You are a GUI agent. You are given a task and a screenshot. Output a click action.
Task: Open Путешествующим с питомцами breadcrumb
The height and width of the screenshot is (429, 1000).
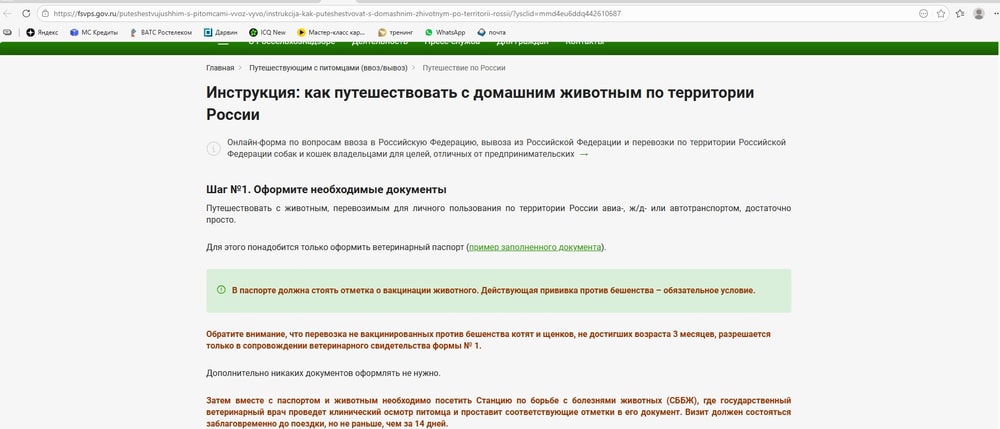pos(328,68)
